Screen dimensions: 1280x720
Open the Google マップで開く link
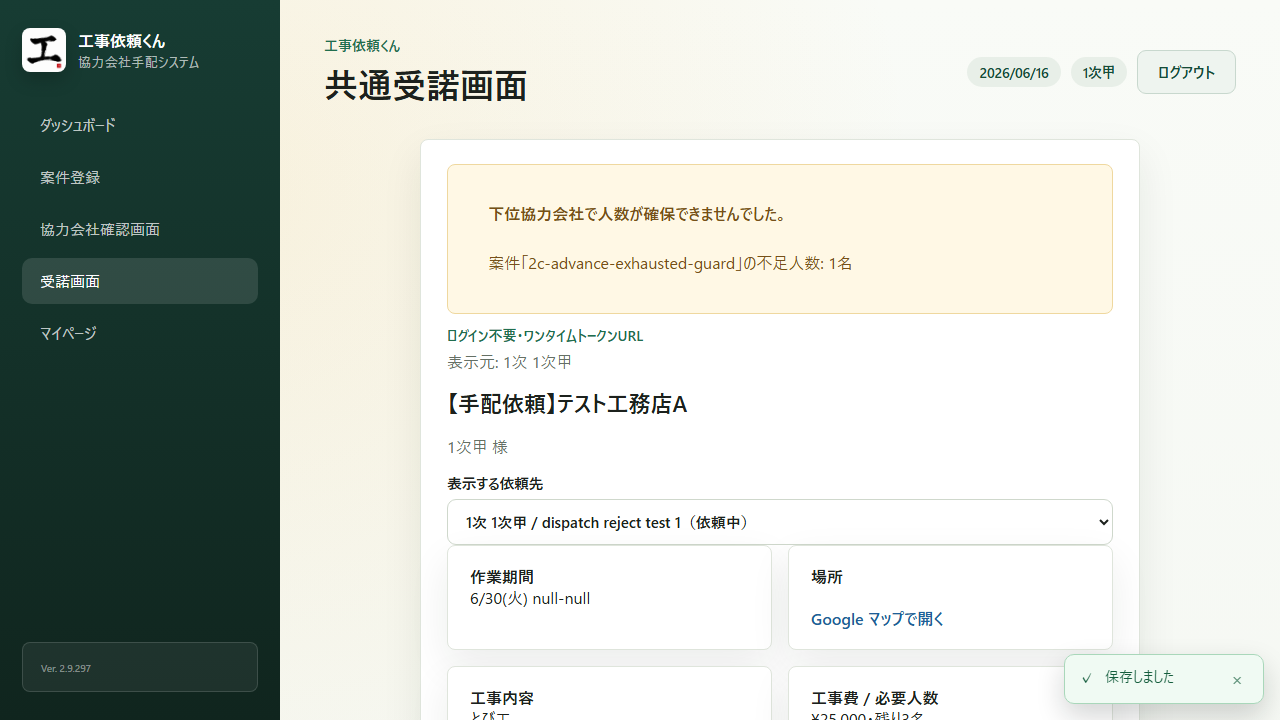pos(878,619)
